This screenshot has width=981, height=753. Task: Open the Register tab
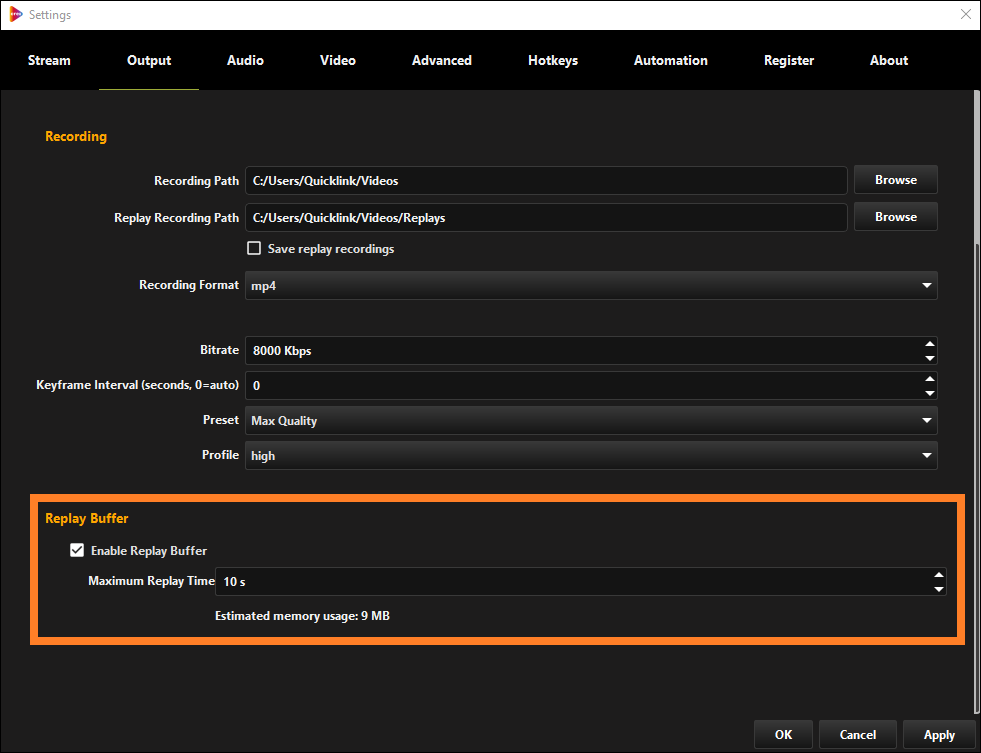pyautogui.click(x=788, y=60)
